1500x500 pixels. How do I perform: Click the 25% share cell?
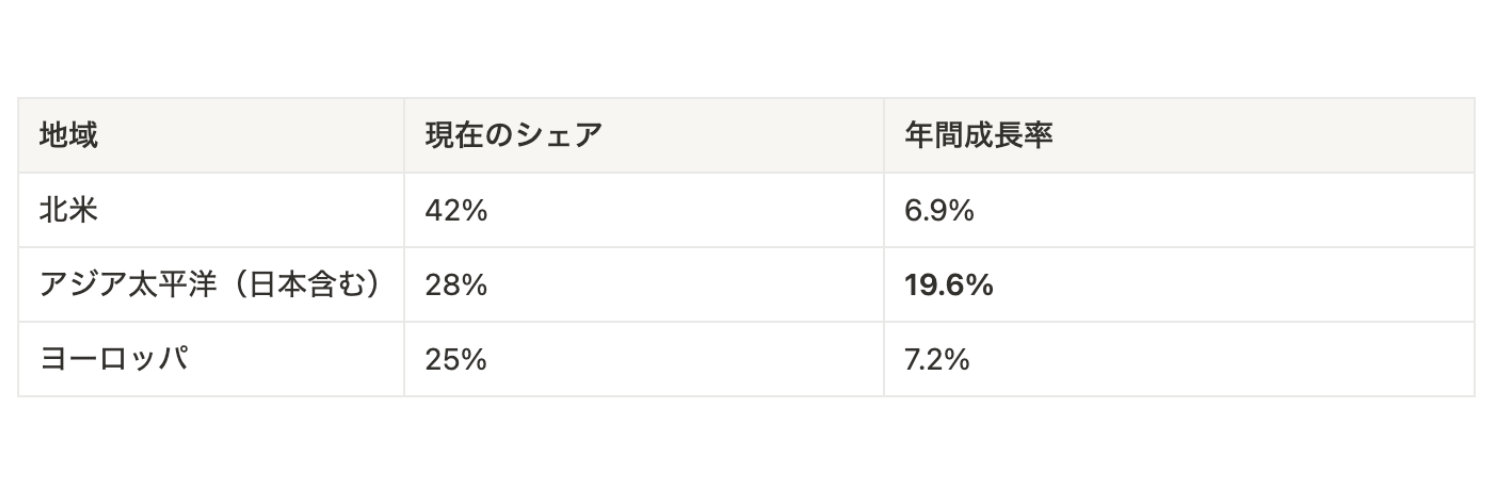[x=455, y=360]
